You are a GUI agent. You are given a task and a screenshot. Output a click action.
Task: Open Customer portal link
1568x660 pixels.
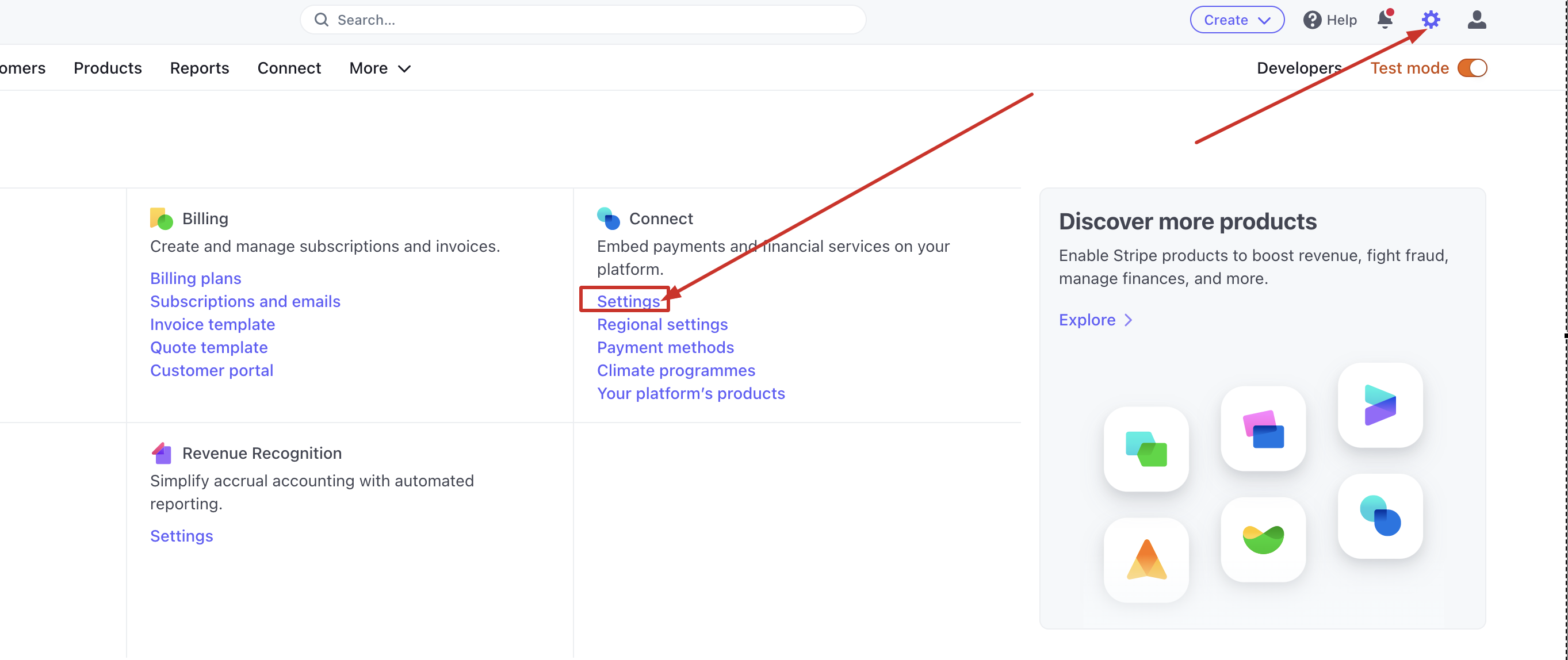[x=211, y=371]
